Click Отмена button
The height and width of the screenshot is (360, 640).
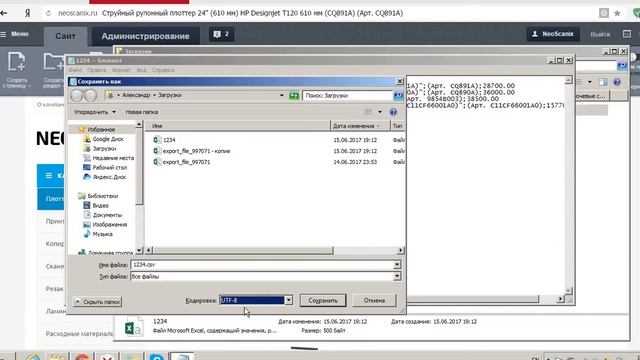click(374, 300)
